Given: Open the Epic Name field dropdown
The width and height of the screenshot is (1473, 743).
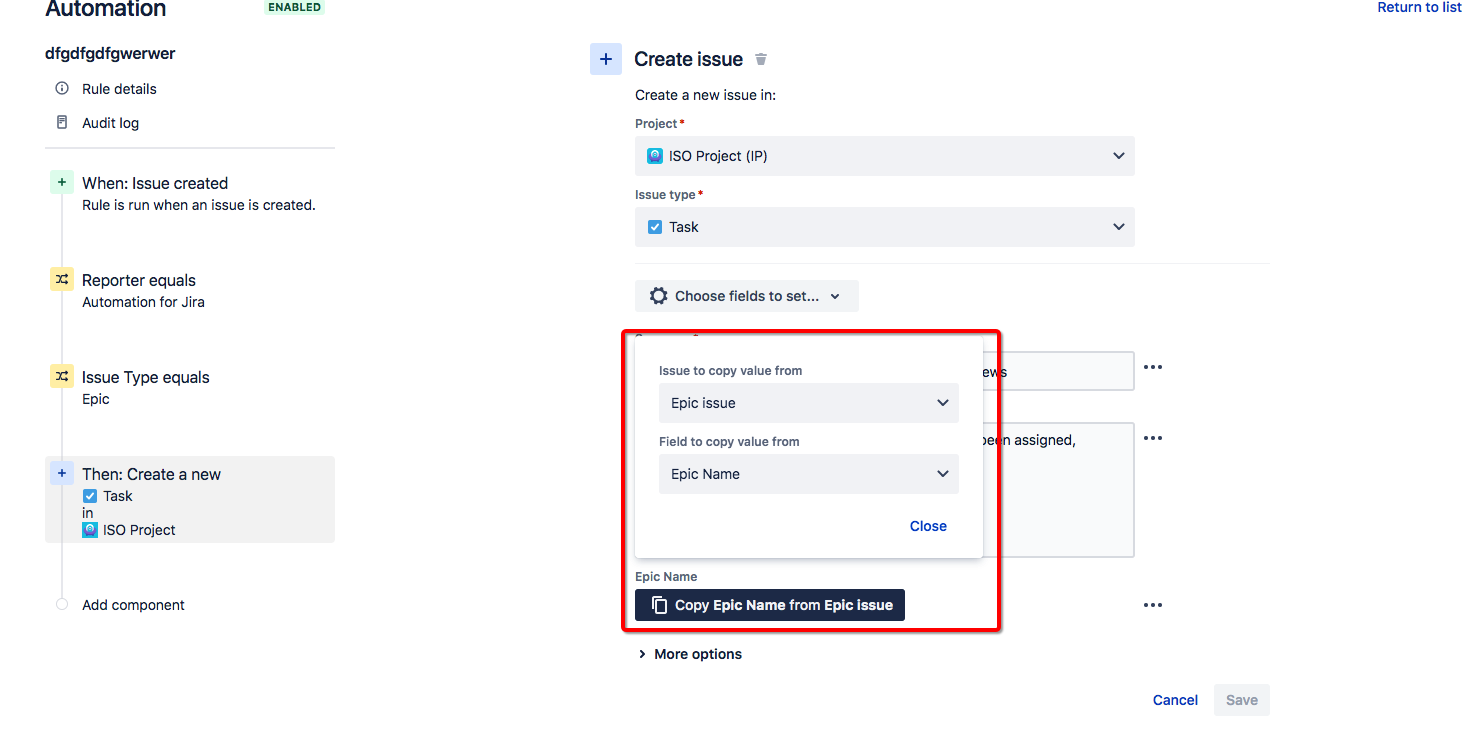Looking at the screenshot, I should click(x=809, y=474).
